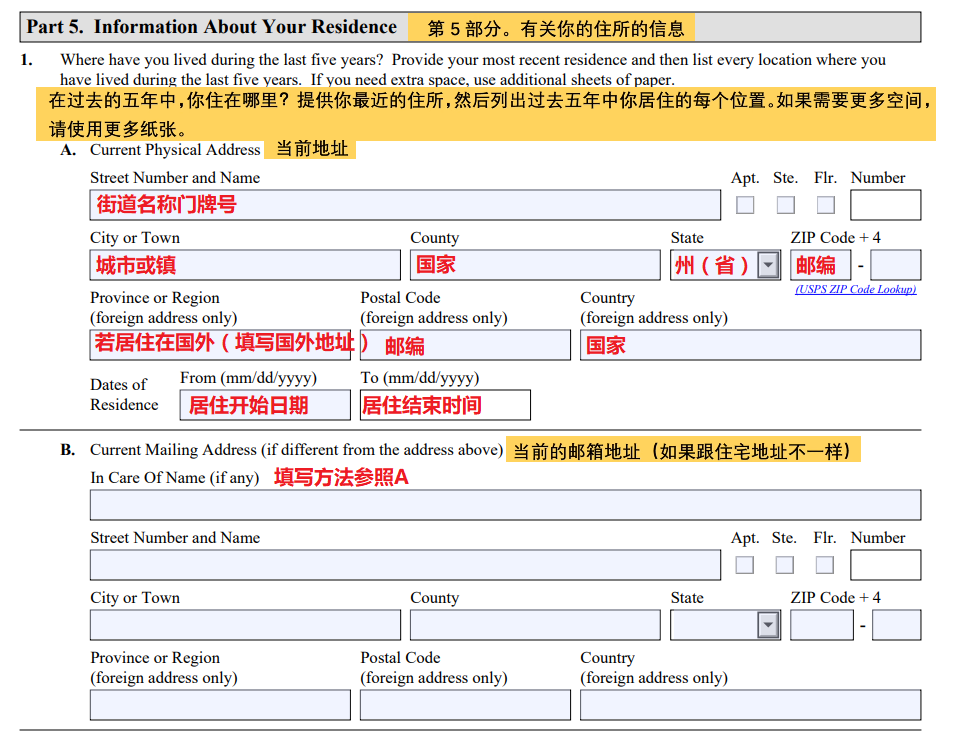Check the Apt. box for current physical address

coord(745,205)
